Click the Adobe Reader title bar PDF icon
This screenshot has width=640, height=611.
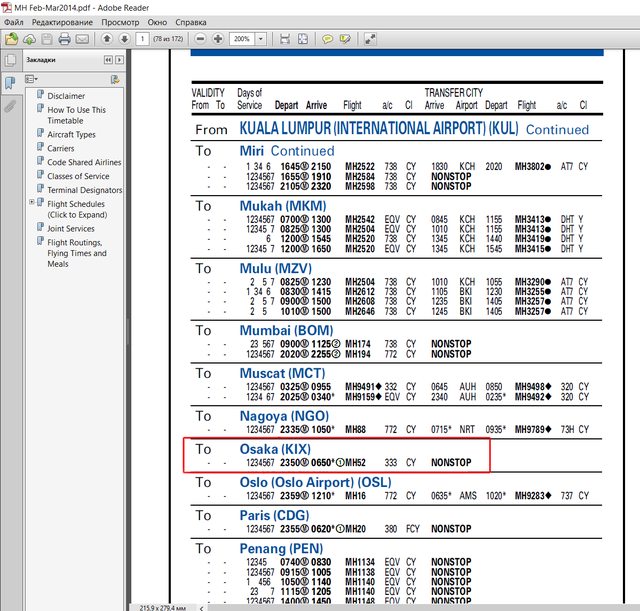[7, 7]
